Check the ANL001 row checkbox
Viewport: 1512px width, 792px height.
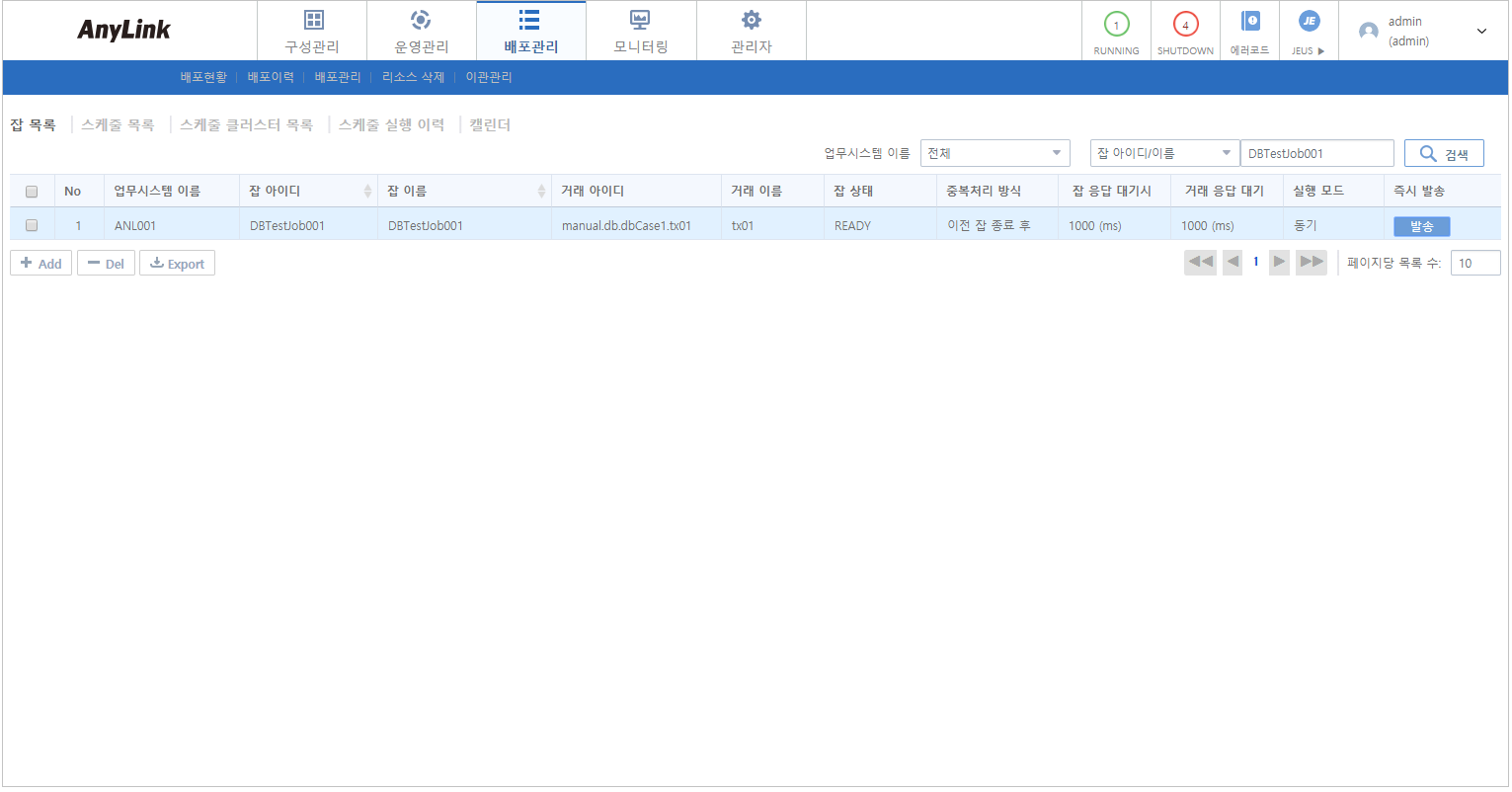(32, 226)
